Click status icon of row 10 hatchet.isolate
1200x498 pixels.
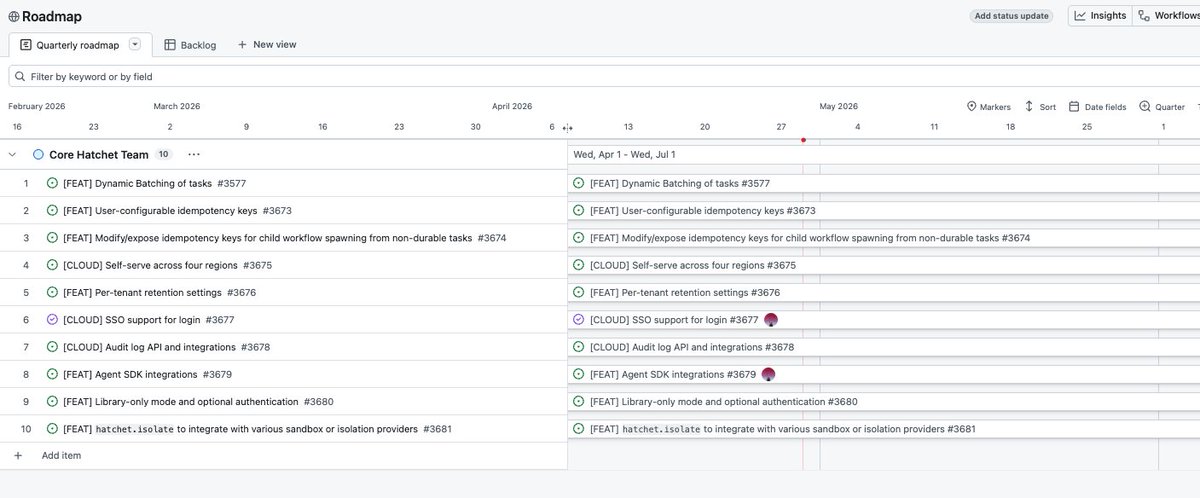[52, 429]
